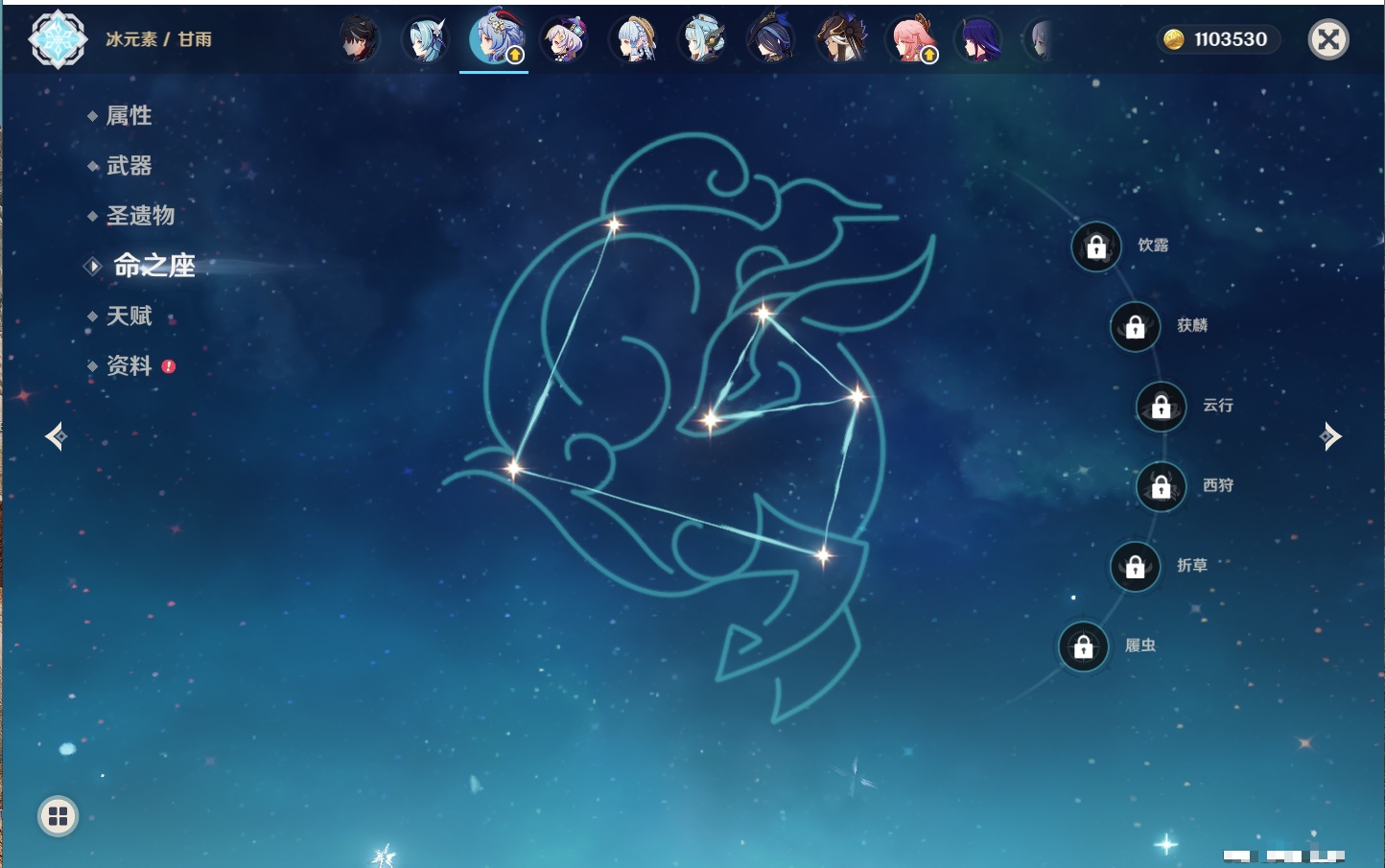This screenshot has height=868, width=1385.
Task: Go to previous character with left arrow
Action: [56, 436]
